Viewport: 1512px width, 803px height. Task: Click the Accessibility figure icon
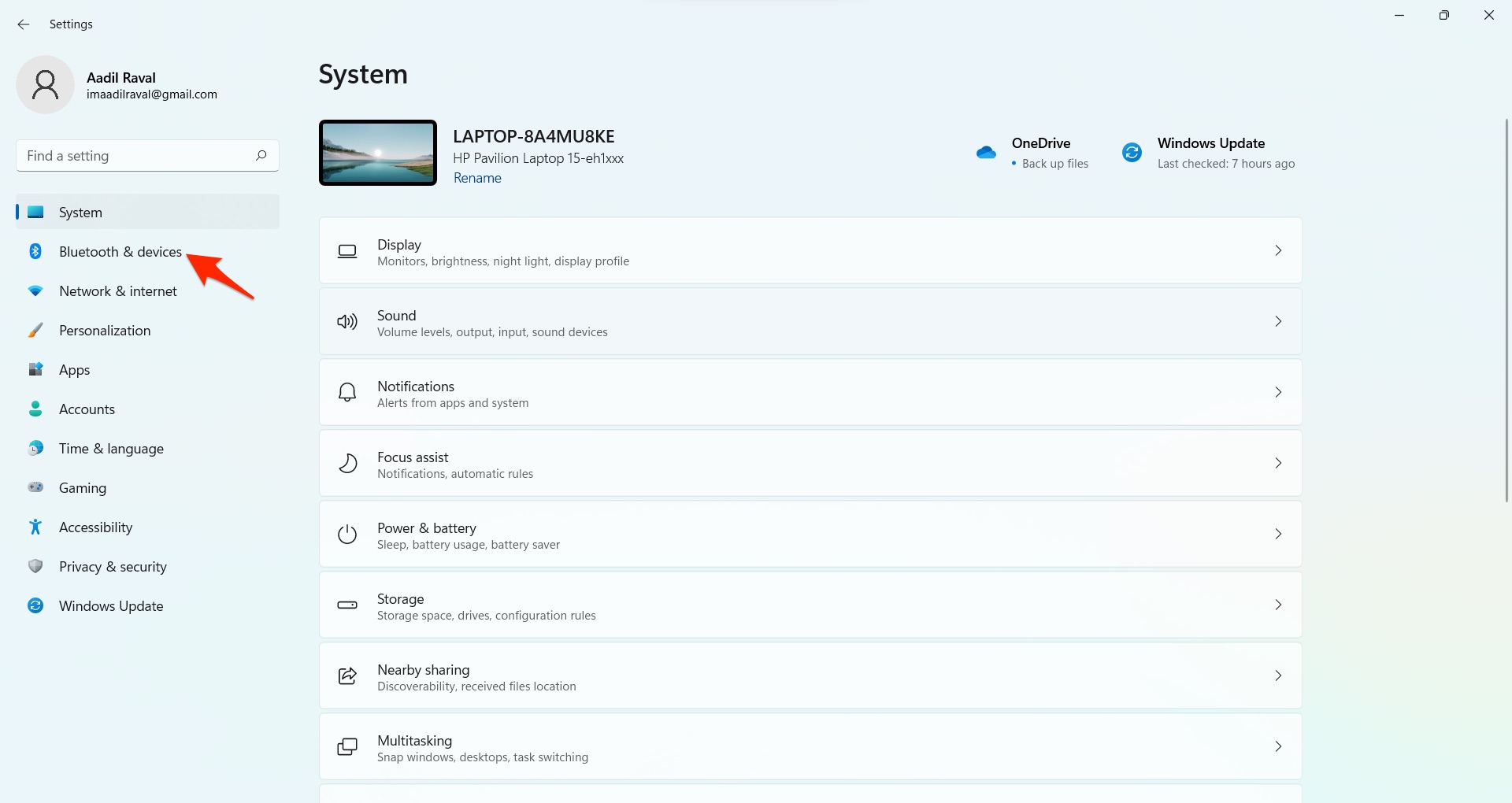tap(35, 527)
